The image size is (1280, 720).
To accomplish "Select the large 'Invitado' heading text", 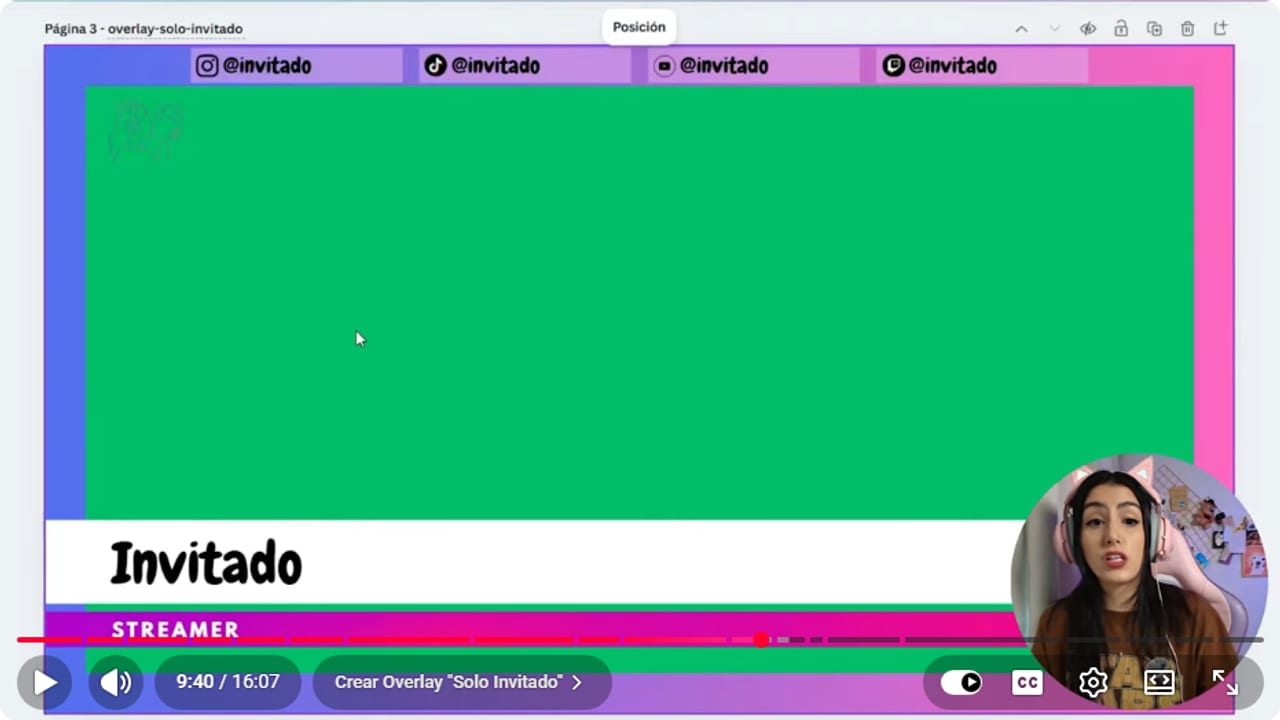I will 206,563.
